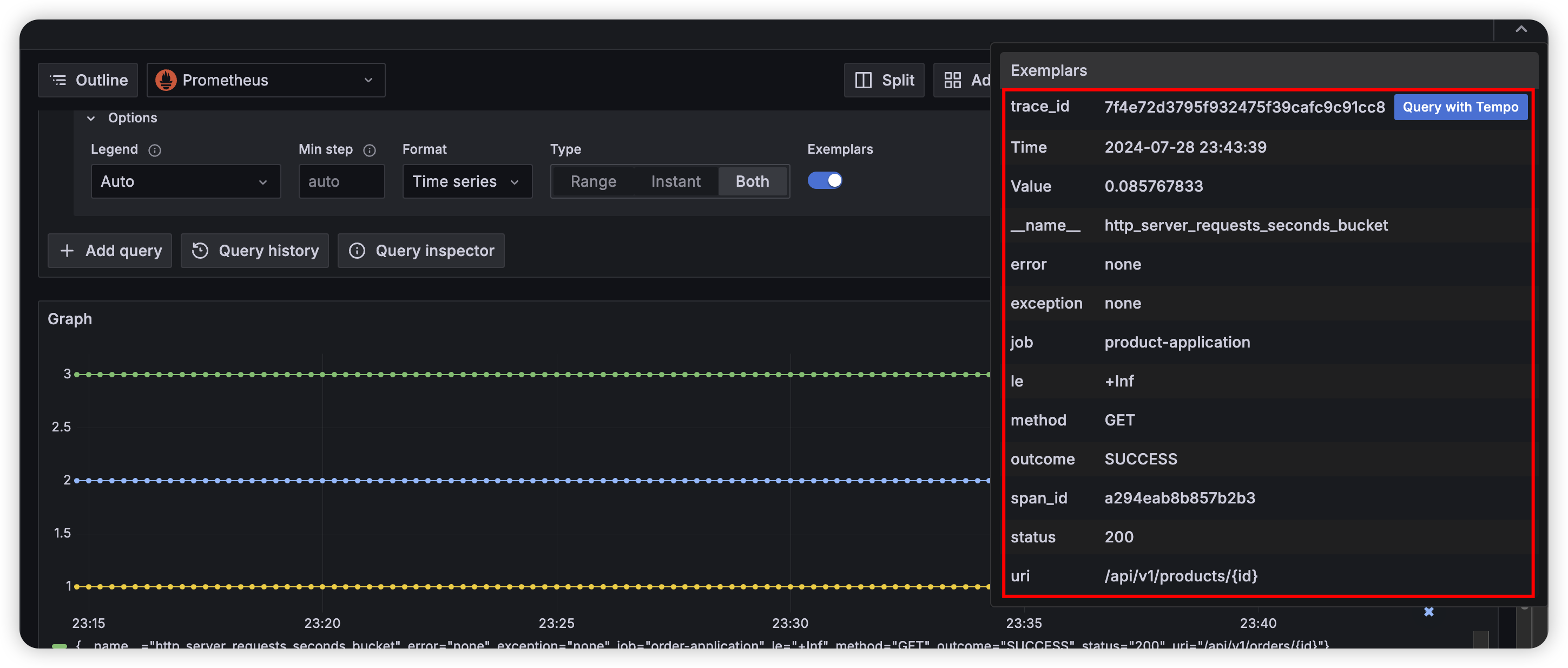The width and height of the screenshot is (1568, 668).
Task: Open the Legend Auto dropdown
Action: (185, 181)
